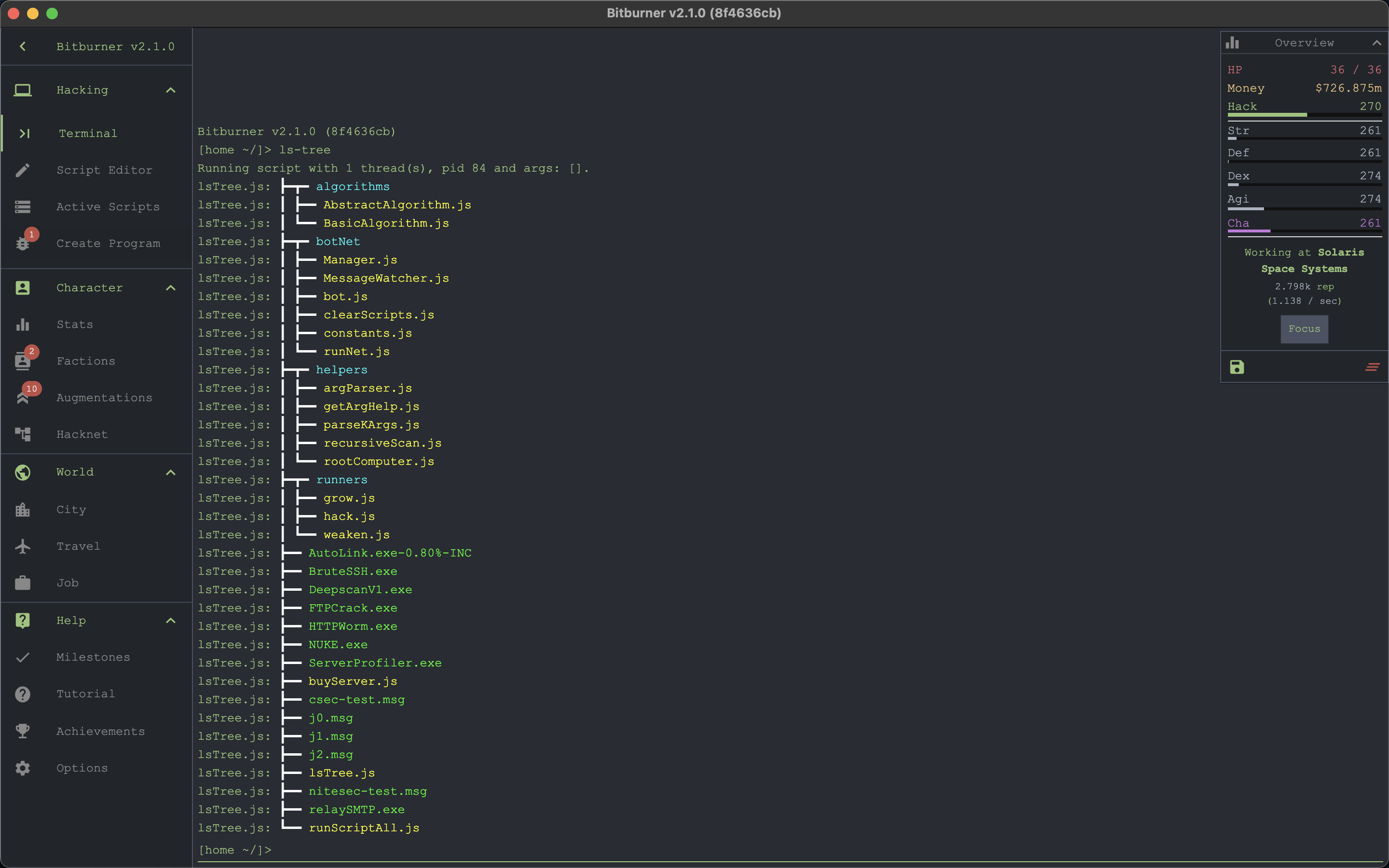Click the Focus button at Solaris Space Systems
Image resolution: width=1389 pixels, height=868 pixels.
tap(1304, 329)
